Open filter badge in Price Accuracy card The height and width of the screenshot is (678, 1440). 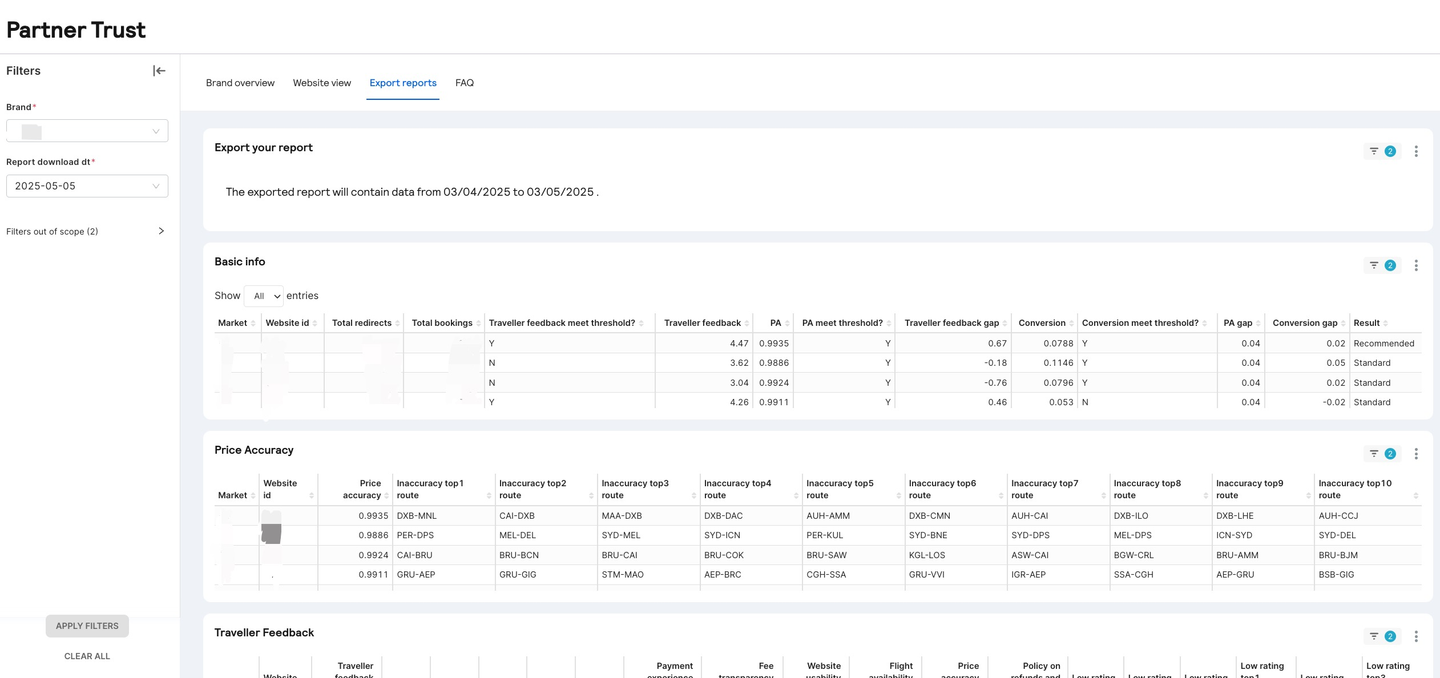(x=1382, y=454)
